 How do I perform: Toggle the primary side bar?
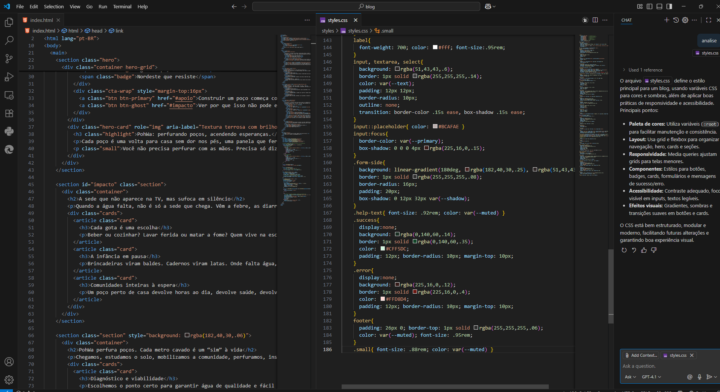point(649,6)
